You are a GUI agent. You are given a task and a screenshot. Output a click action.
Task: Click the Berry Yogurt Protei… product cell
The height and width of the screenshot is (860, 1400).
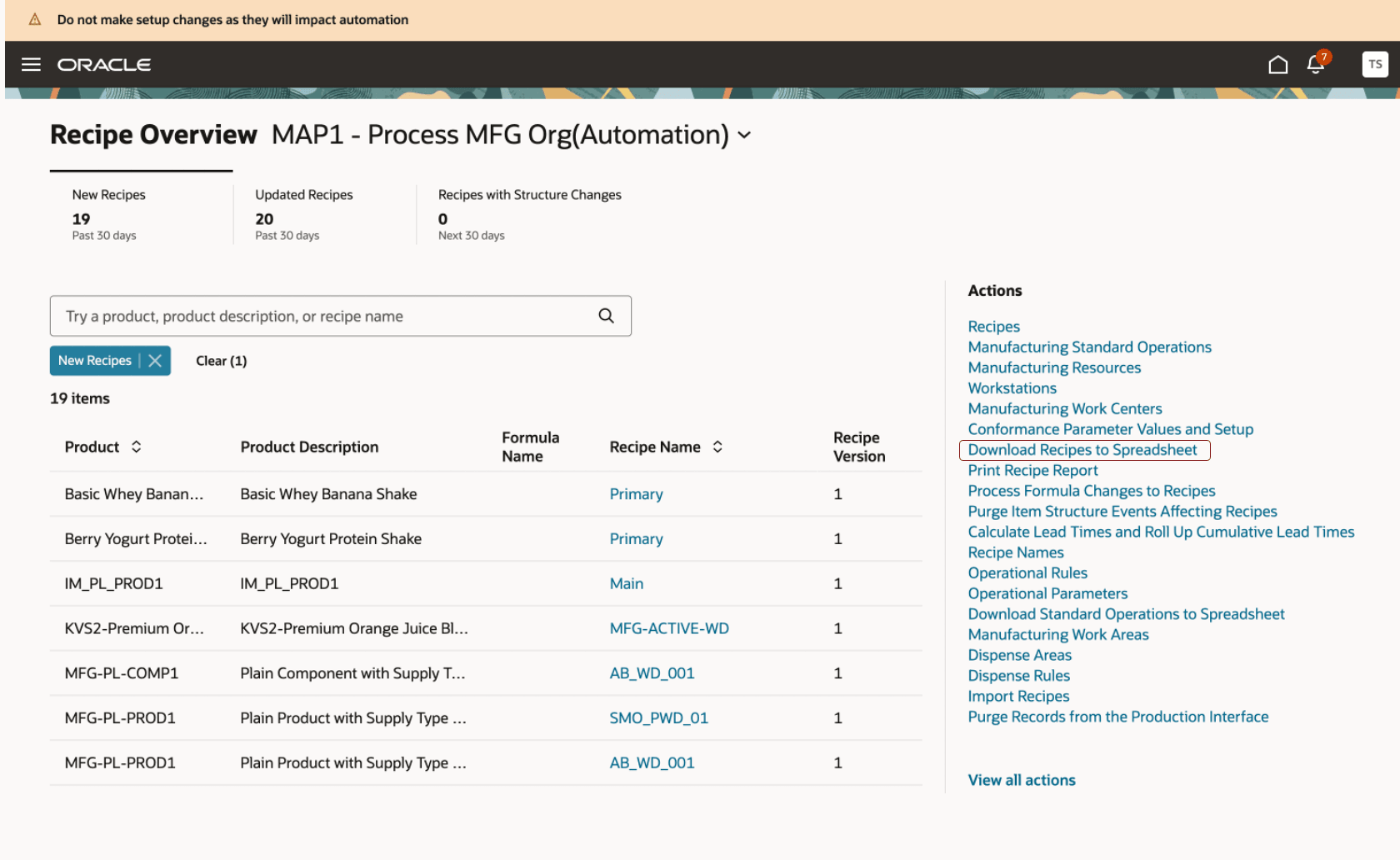coord(135,539)
